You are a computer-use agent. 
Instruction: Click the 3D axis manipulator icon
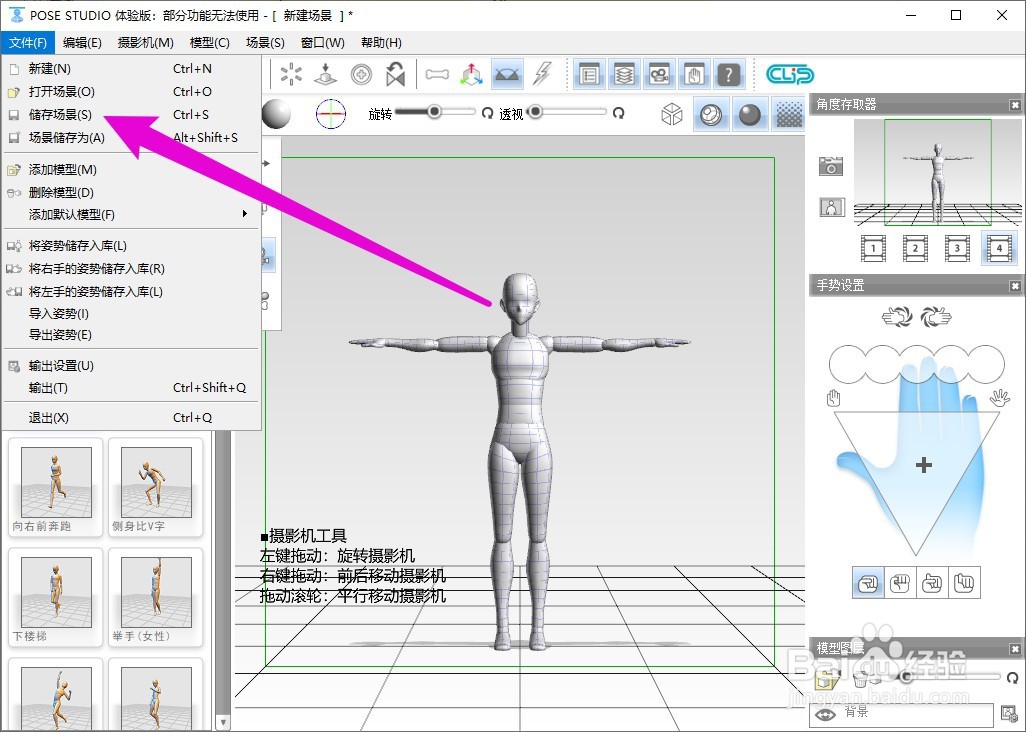[471, 75]
